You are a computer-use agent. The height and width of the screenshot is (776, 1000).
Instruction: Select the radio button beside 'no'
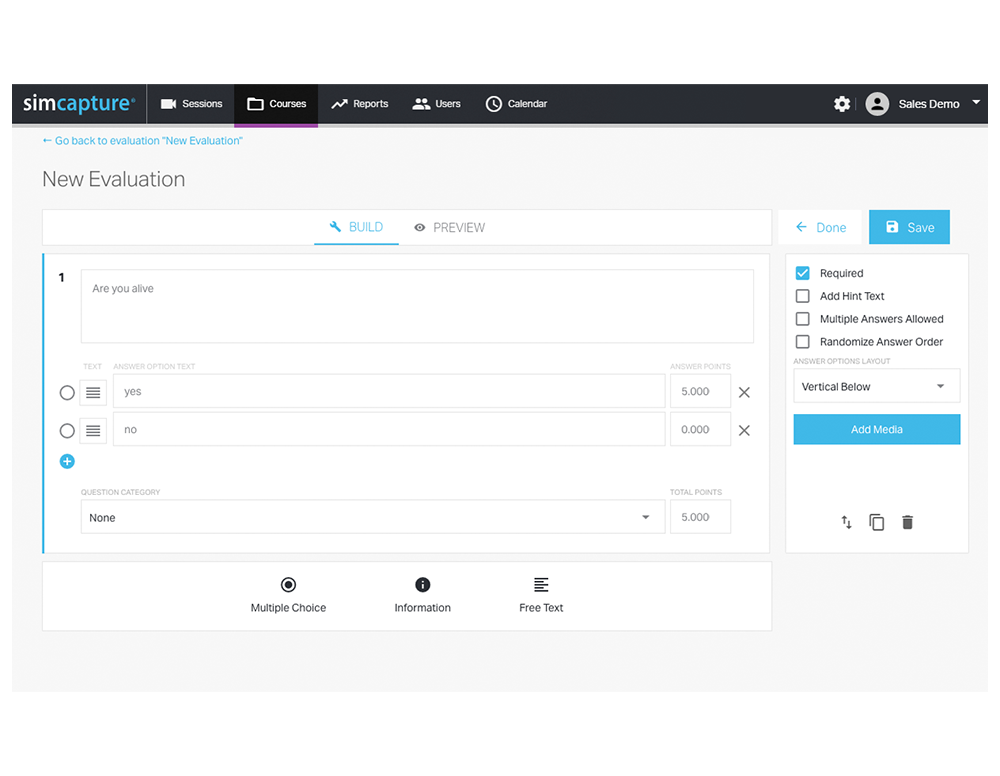click(67, 430)
